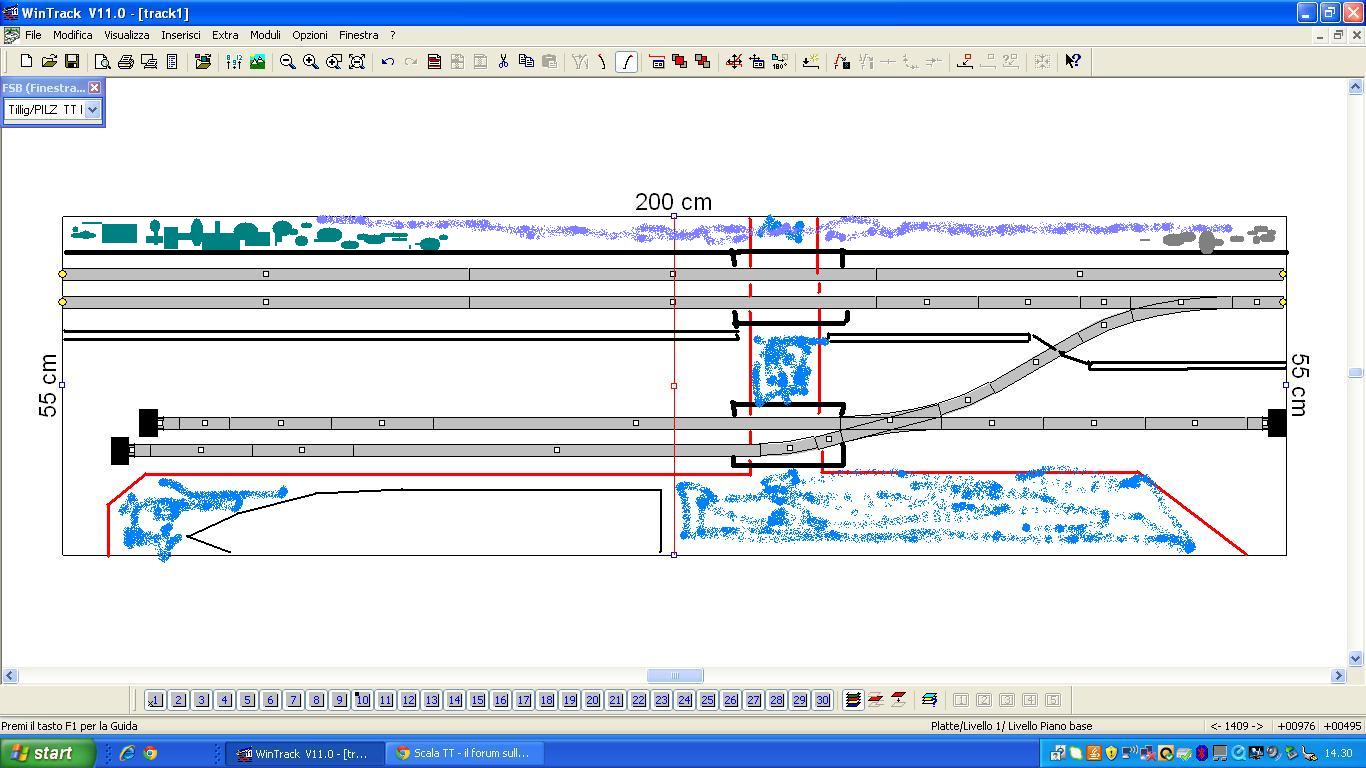Click the horizontal scrollbar thumb
Screen dimensions: 1366x768
click(675, 676)
